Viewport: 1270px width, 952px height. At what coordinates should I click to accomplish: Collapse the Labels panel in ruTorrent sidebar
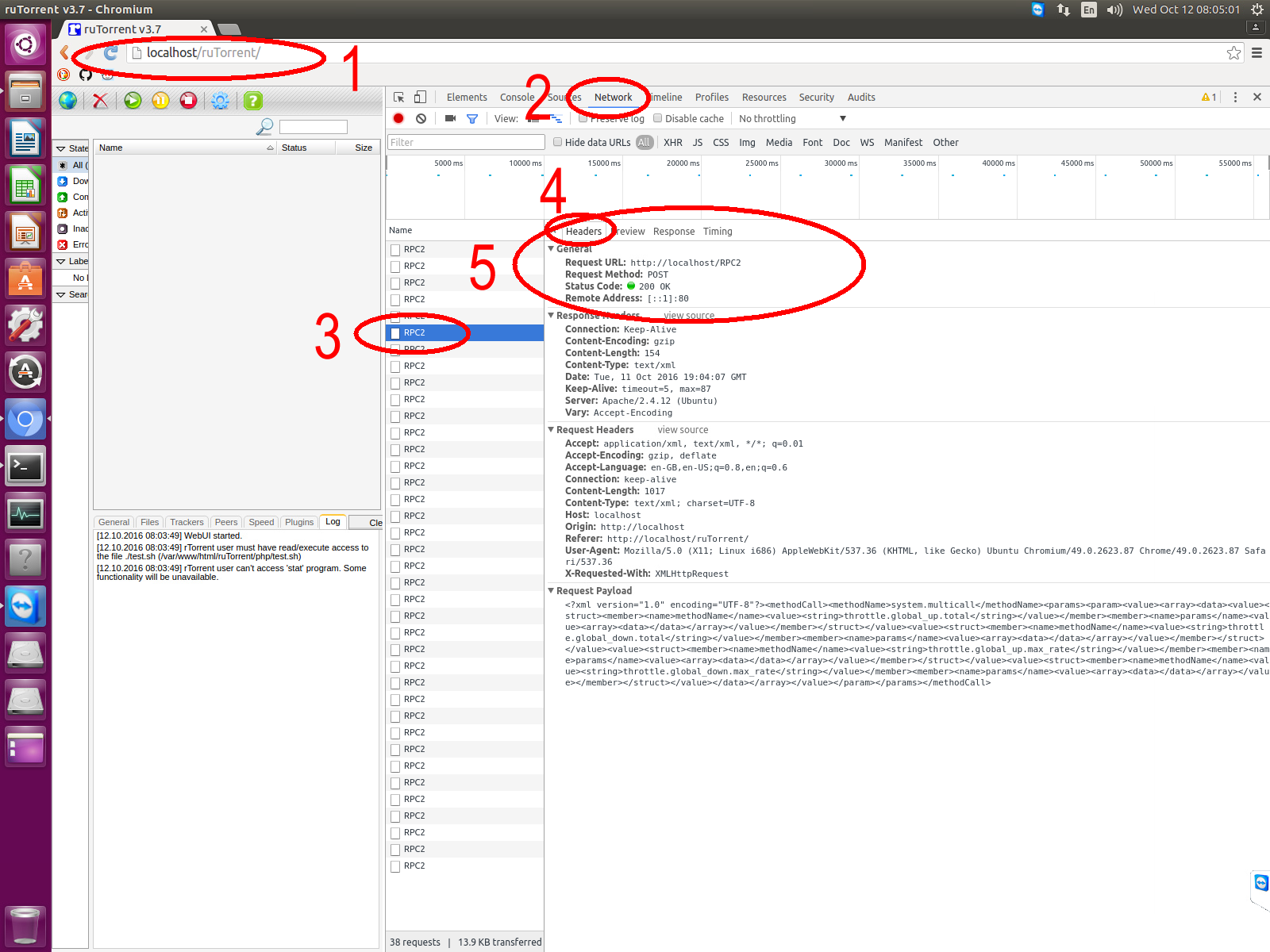pos(60,261)
